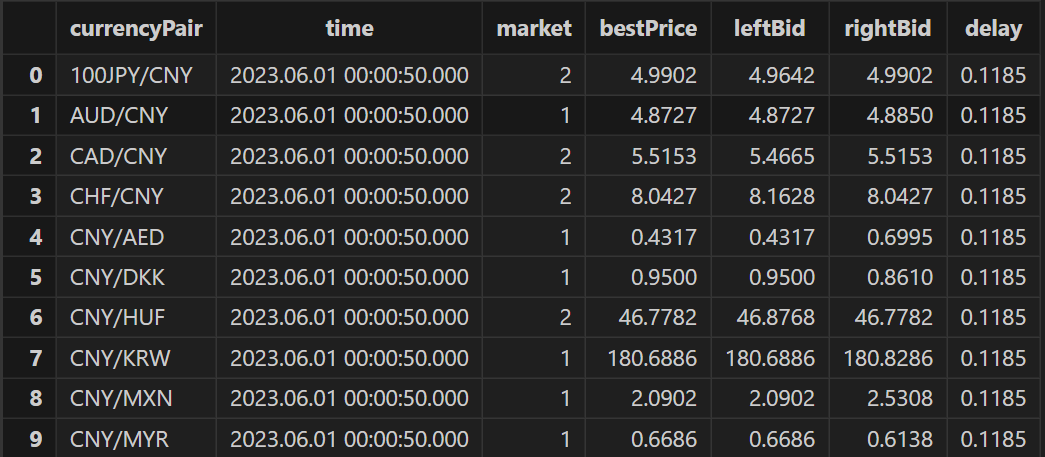Image resolution: width=1045 pixels, height=457 pixels.
Task: Click the leftBid value 8.1628
Action: (782, 197)
